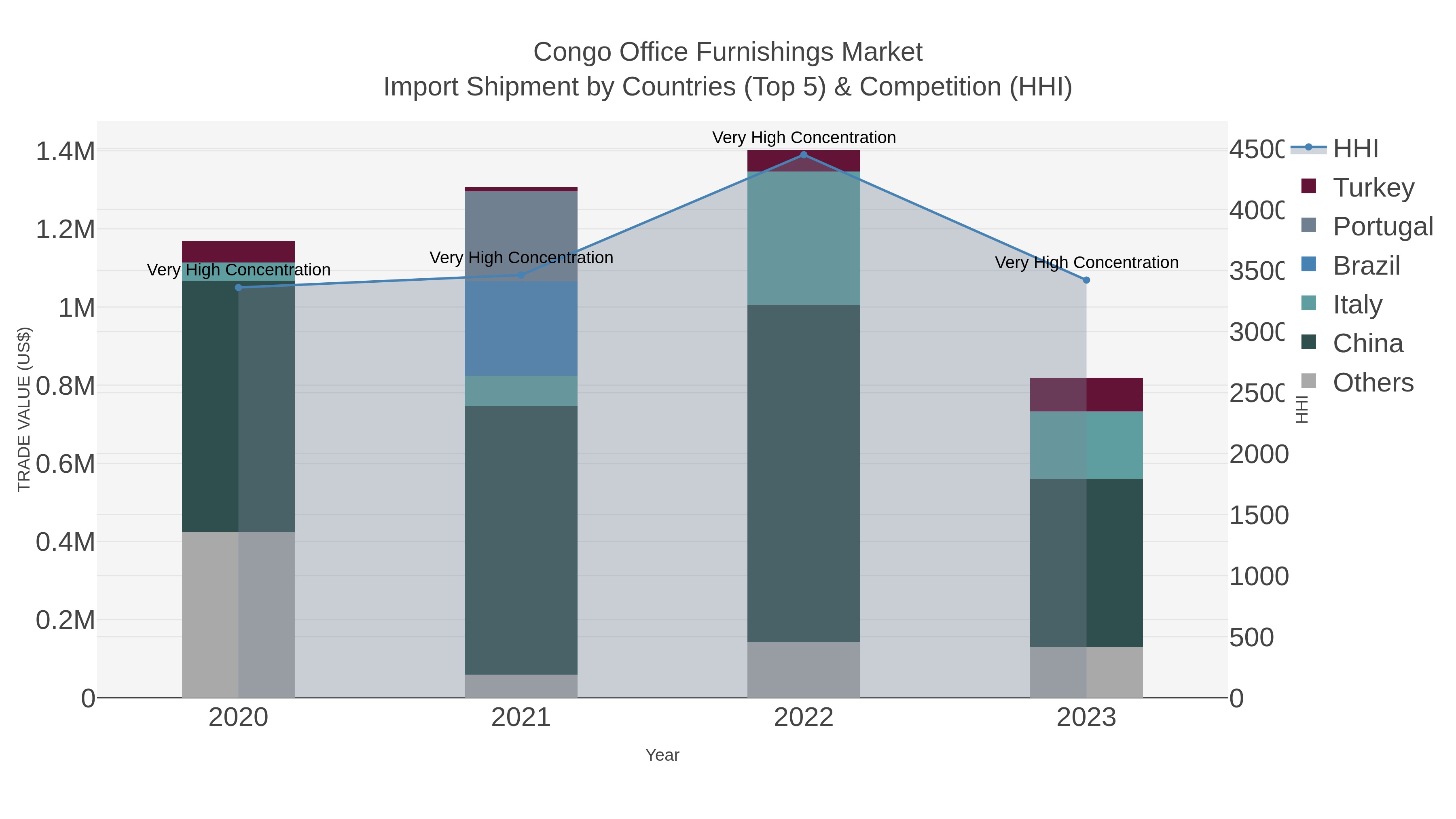
Task: Click the 2022 x-axis label
Action: [x=804, y=718]
